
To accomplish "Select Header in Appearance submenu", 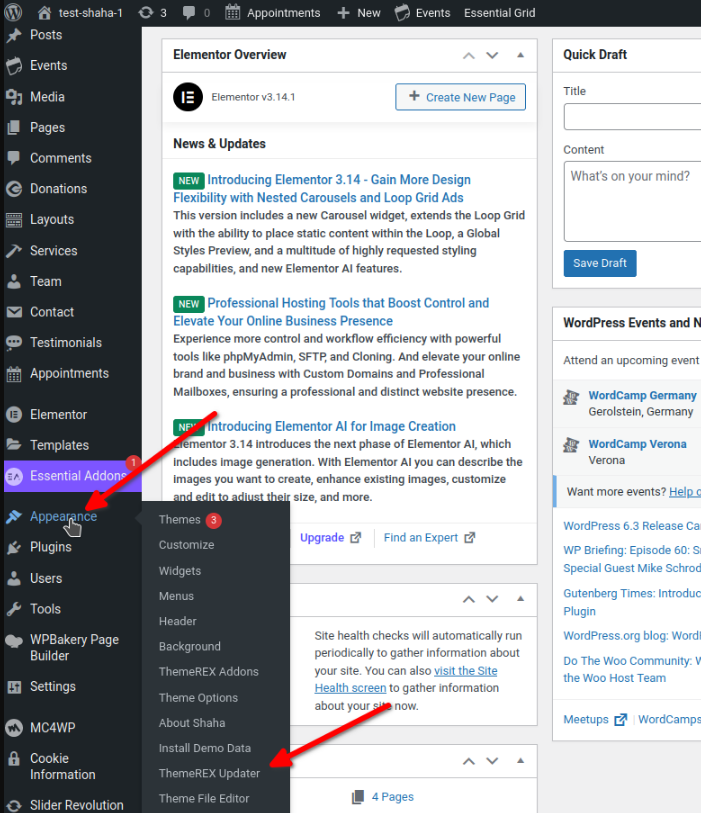I will tap(178, 621).
